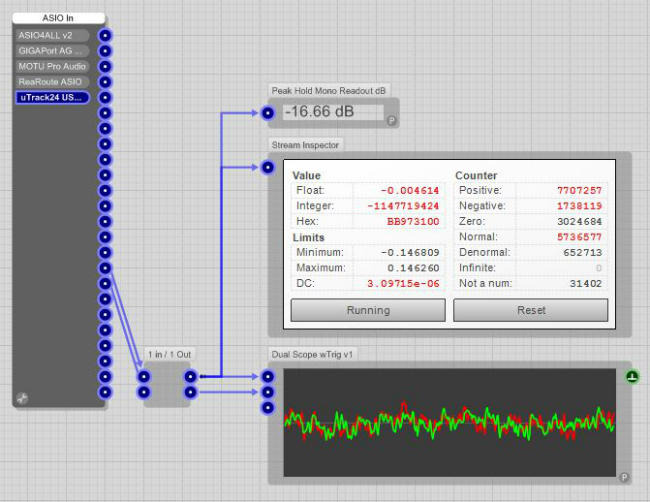The image size is (650, 502).
Task: Click the connector next to ASIO4ALL v2
Action: [105, 35]
